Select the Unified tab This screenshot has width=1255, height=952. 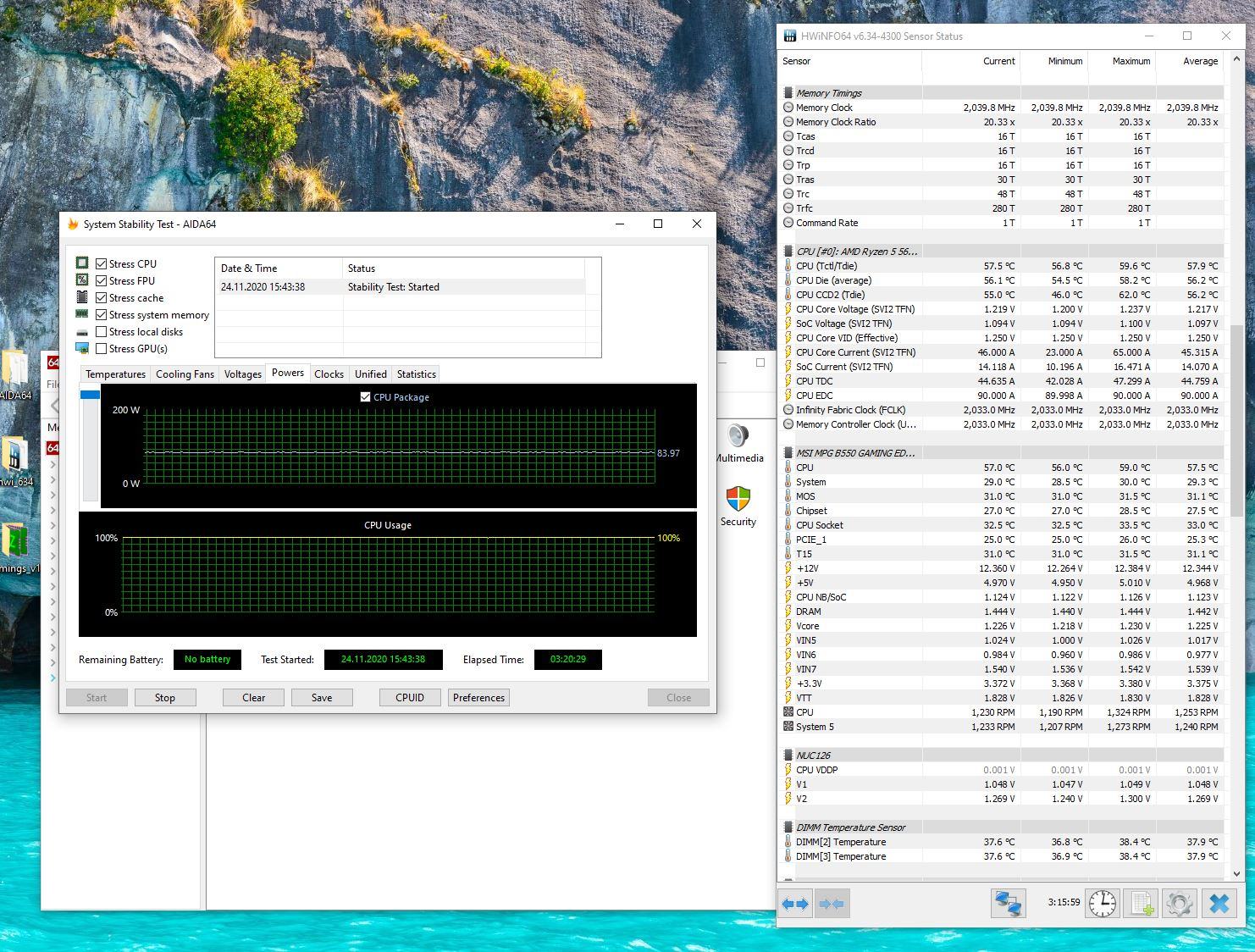[371, 374]
